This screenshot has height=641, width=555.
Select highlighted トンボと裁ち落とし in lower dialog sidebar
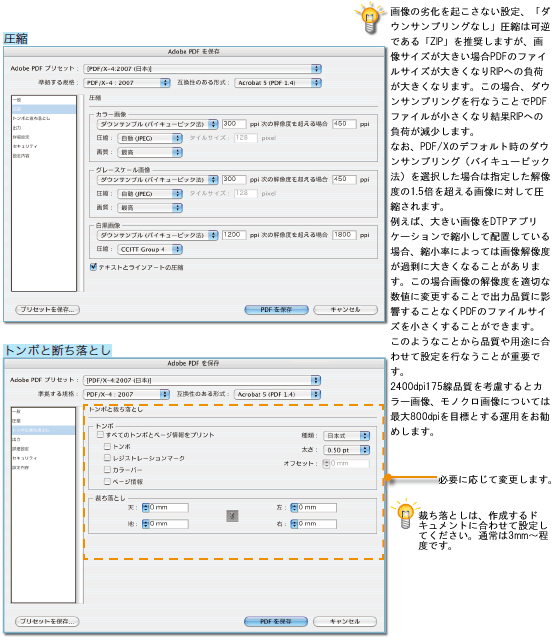(43, 430)
